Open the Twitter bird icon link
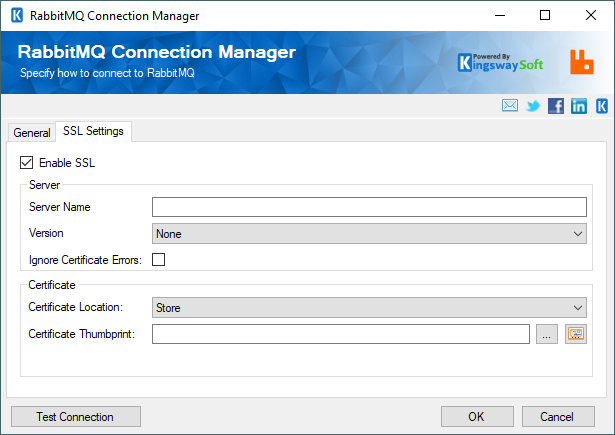The image size is (615, 435). [533, 106]
